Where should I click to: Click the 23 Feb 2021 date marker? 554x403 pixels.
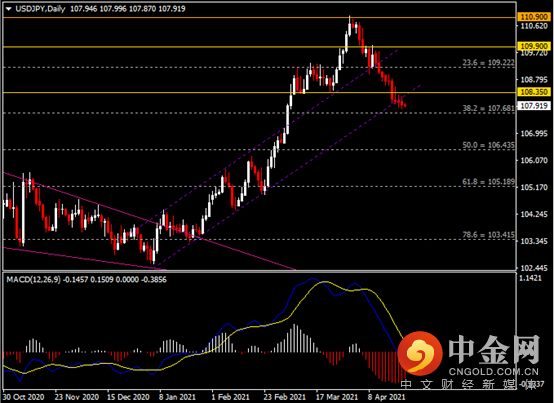pyautogui.click(x=284, y=397)
